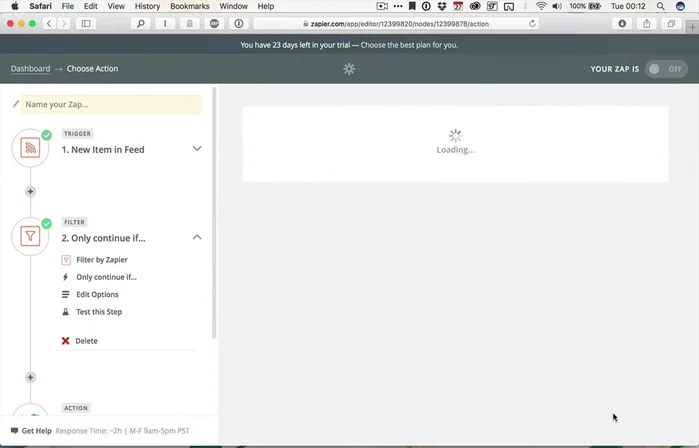The height and width of the screenshot is (448, 699).
Task: Select Edit Options in filter step
Action: tap(97, 294)
